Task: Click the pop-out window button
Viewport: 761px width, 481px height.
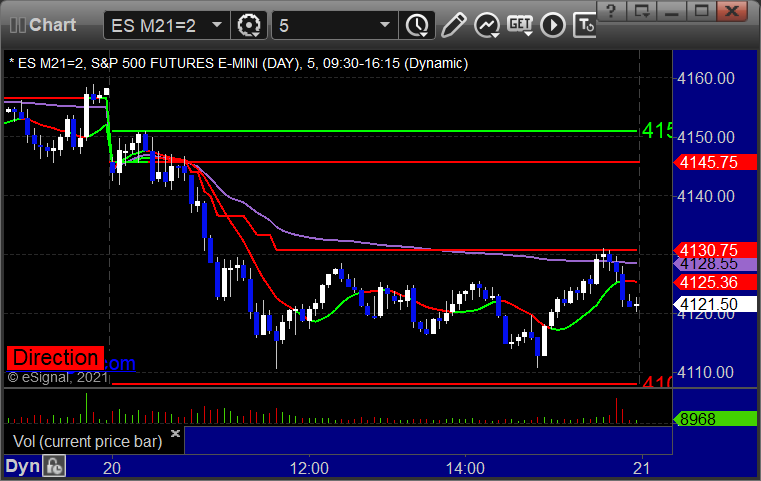Action: point(641,11)
